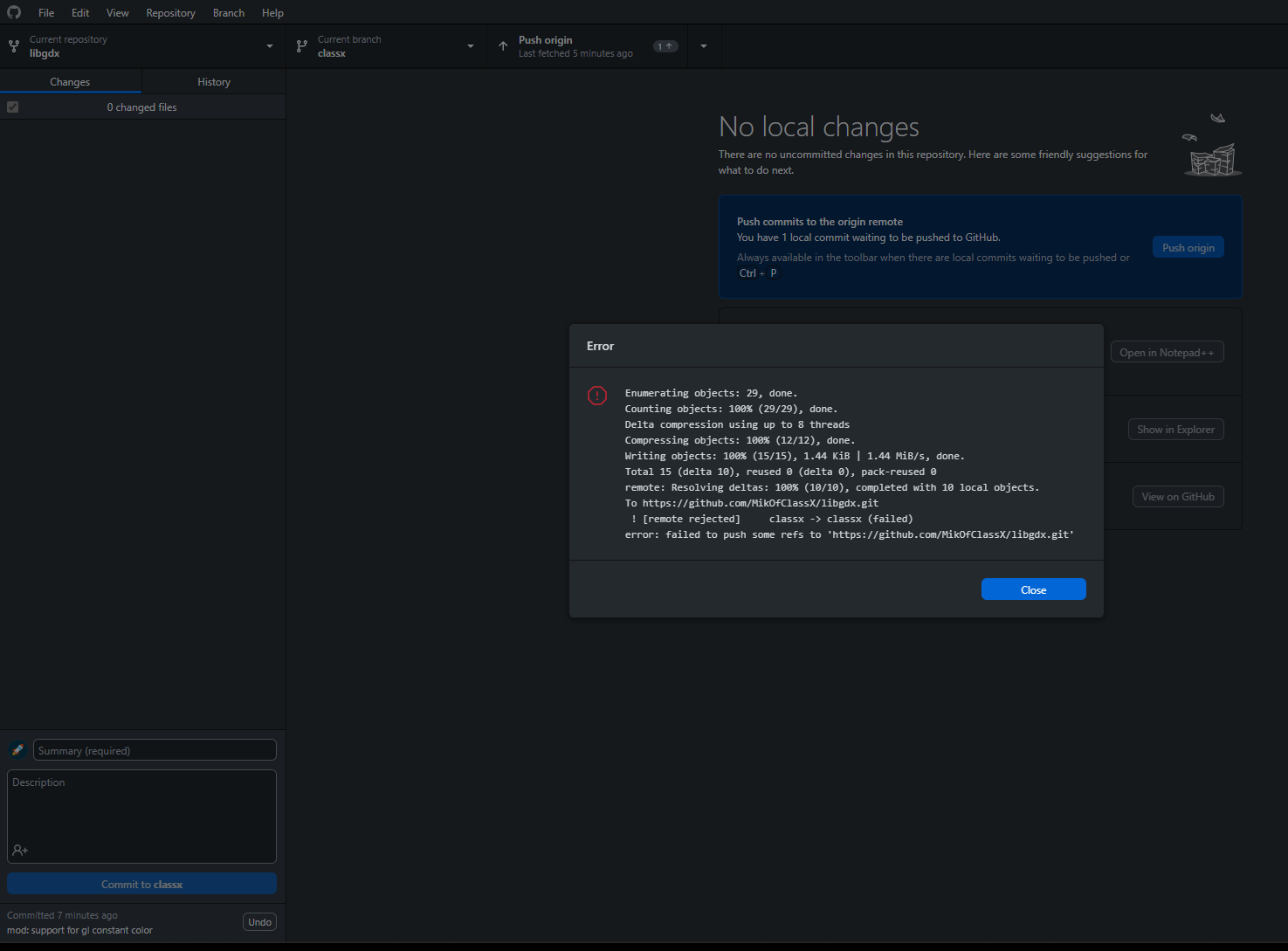1288x951 pixels.
Task: Click Open in Notepad++ button
Action: [x=1167, y=352]
